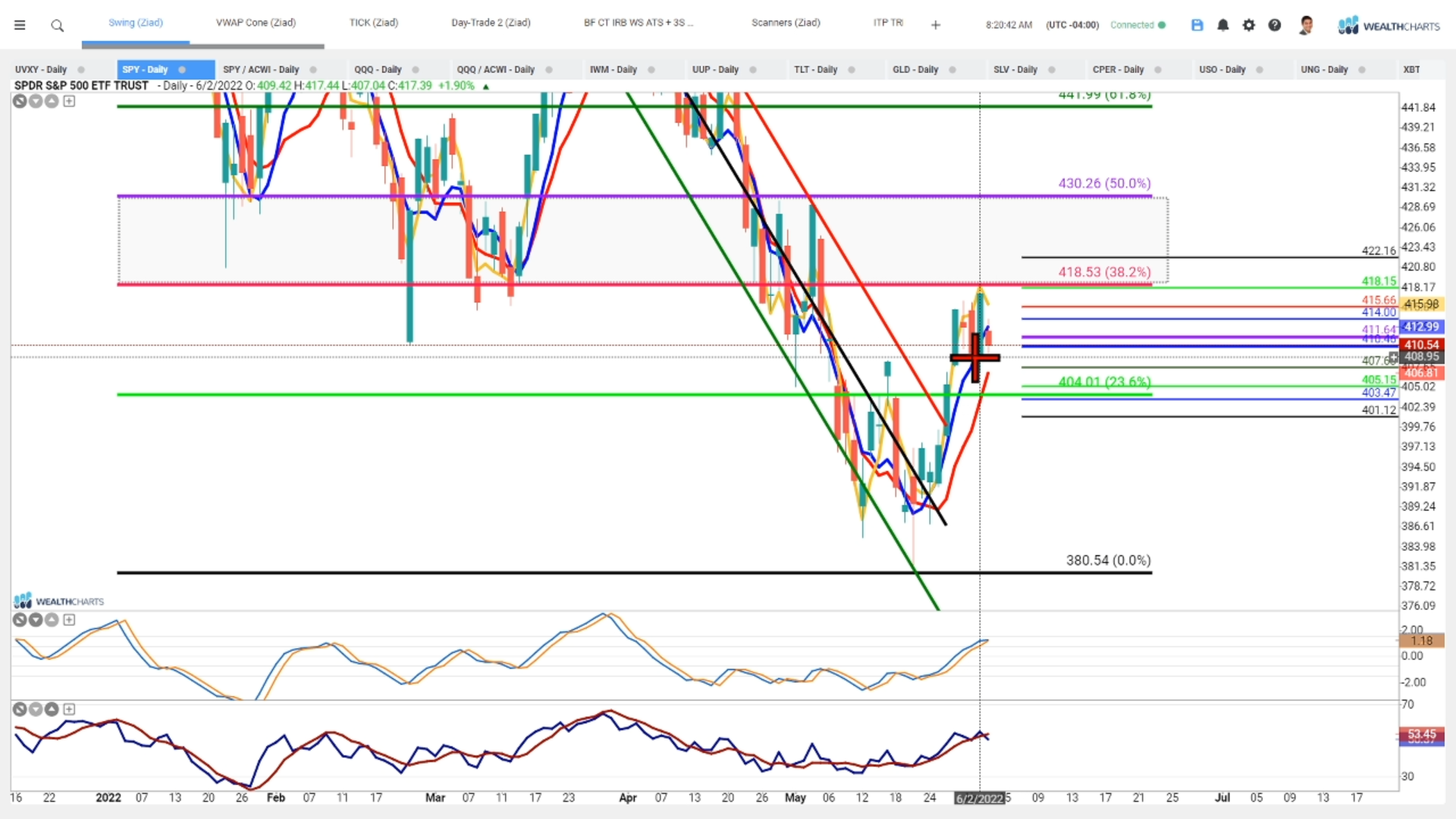Click the dot on UNG - Daily tab
The width and height of the screenshot is (1456, 819).
pyautogui.click(x=1362, y=70)
